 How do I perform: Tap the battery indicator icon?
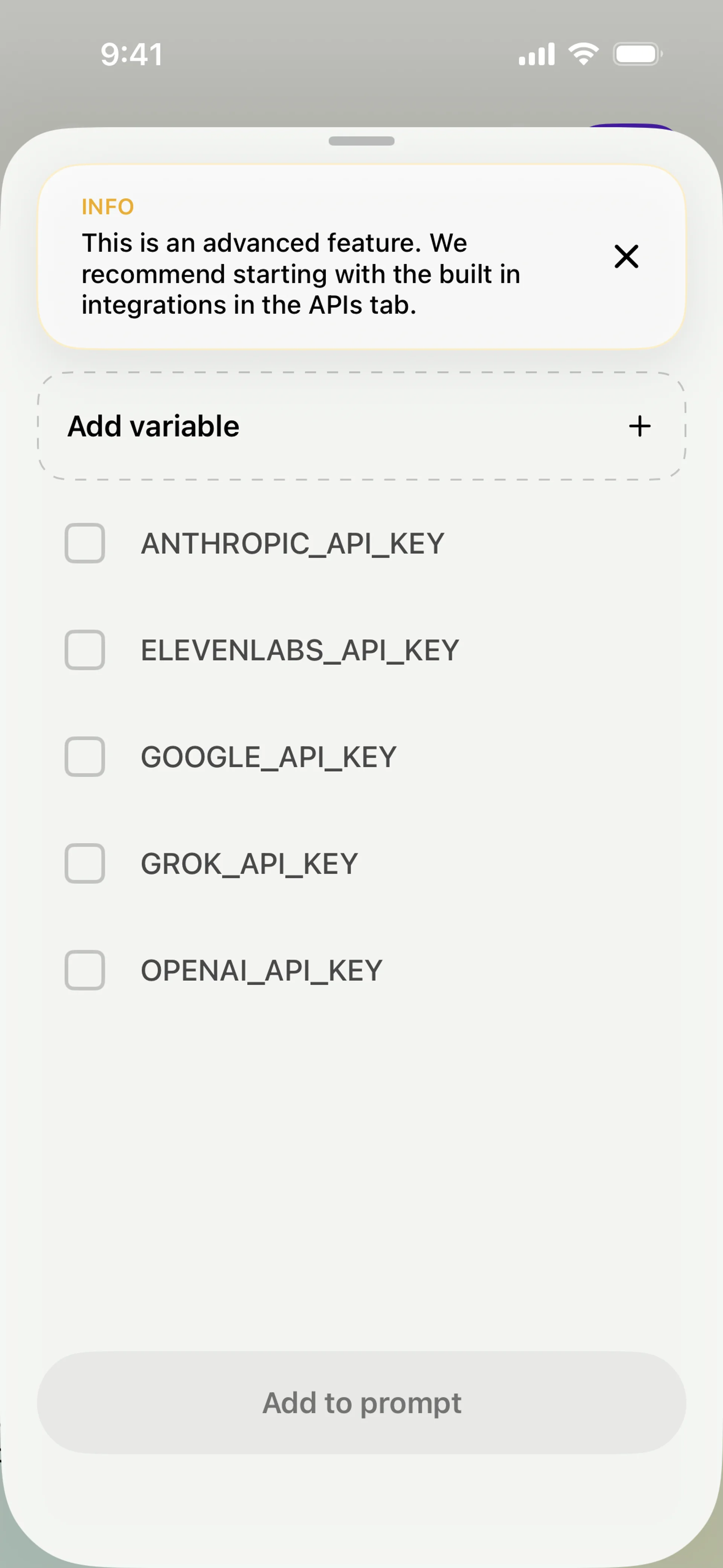point(637,54)
